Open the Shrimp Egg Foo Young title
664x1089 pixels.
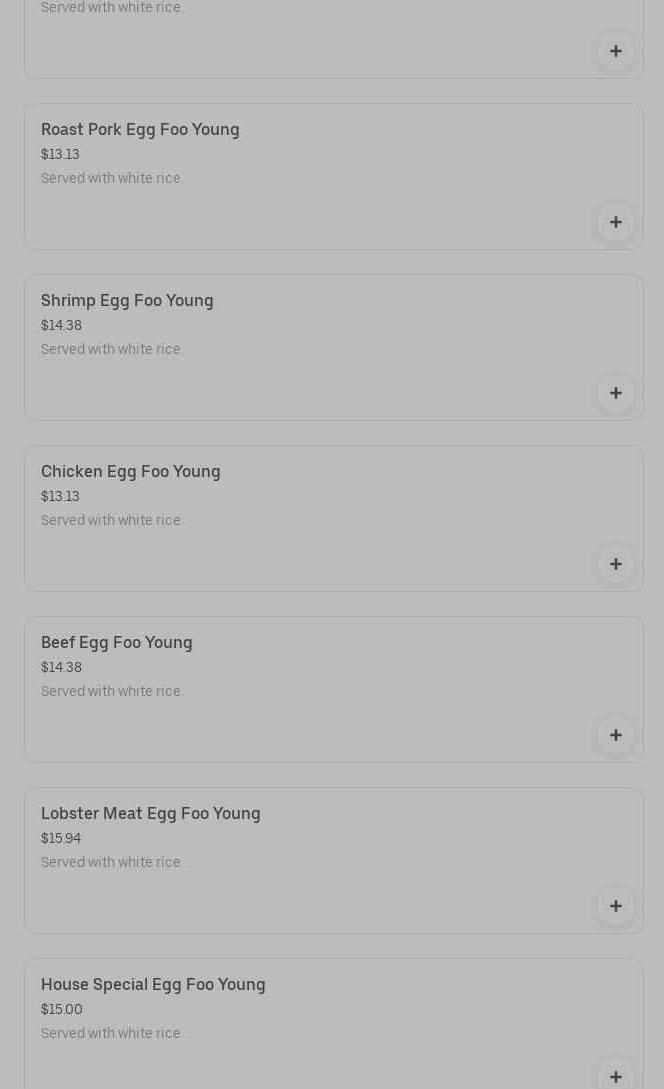(127, 300)
